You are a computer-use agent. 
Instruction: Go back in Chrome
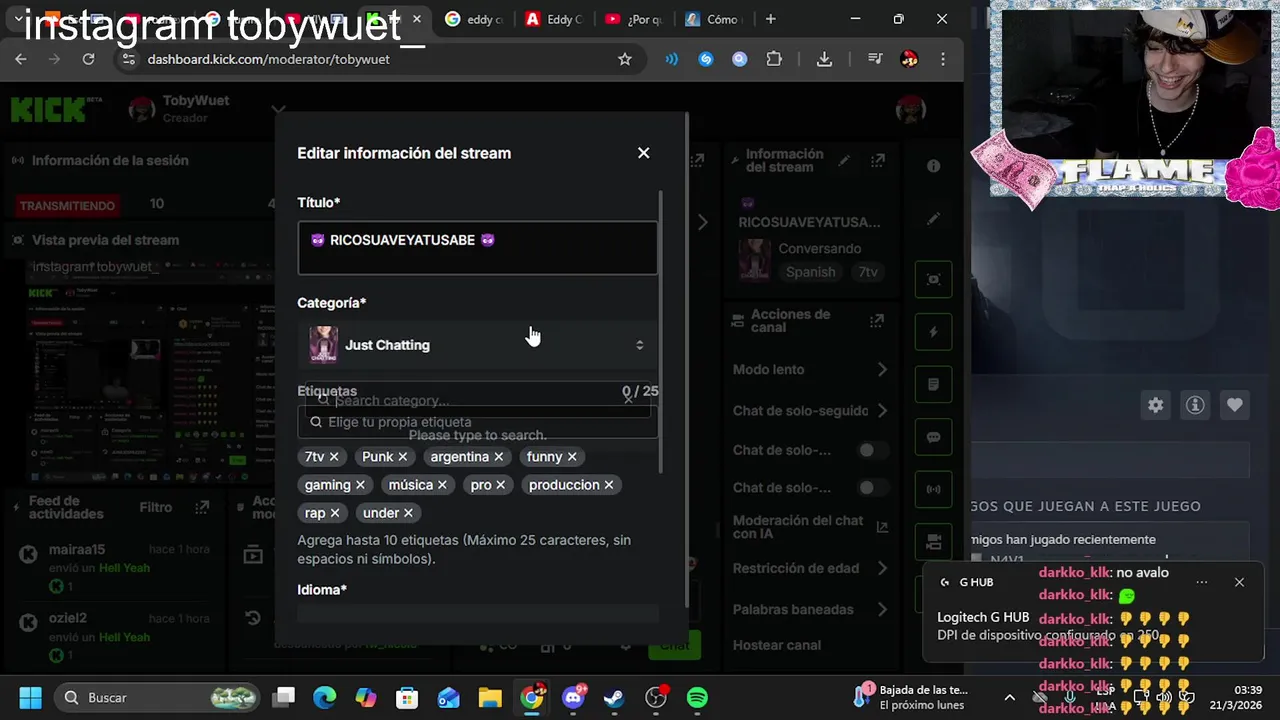tap(21, 59)
